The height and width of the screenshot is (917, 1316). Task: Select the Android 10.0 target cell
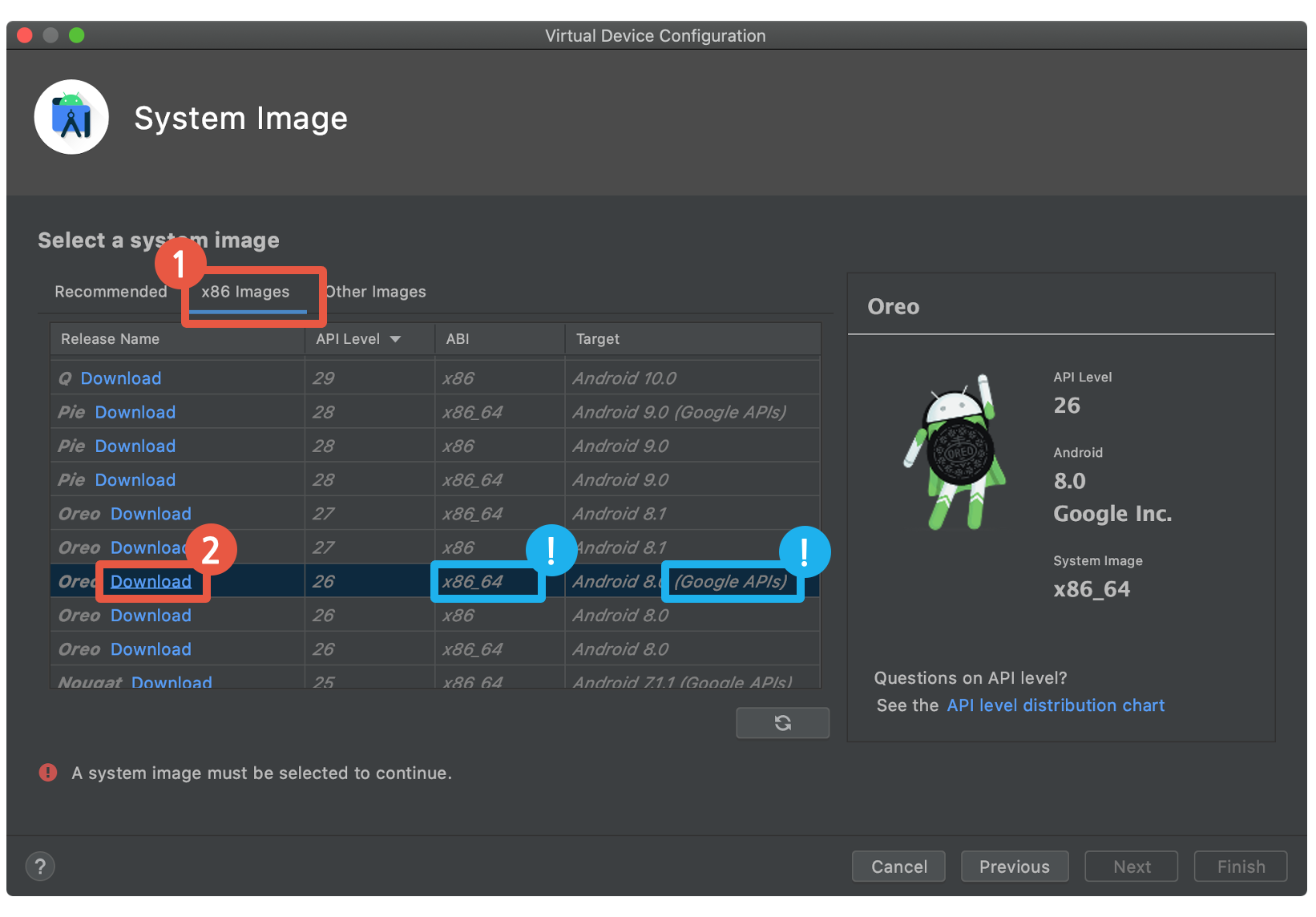tap(692, 378)
